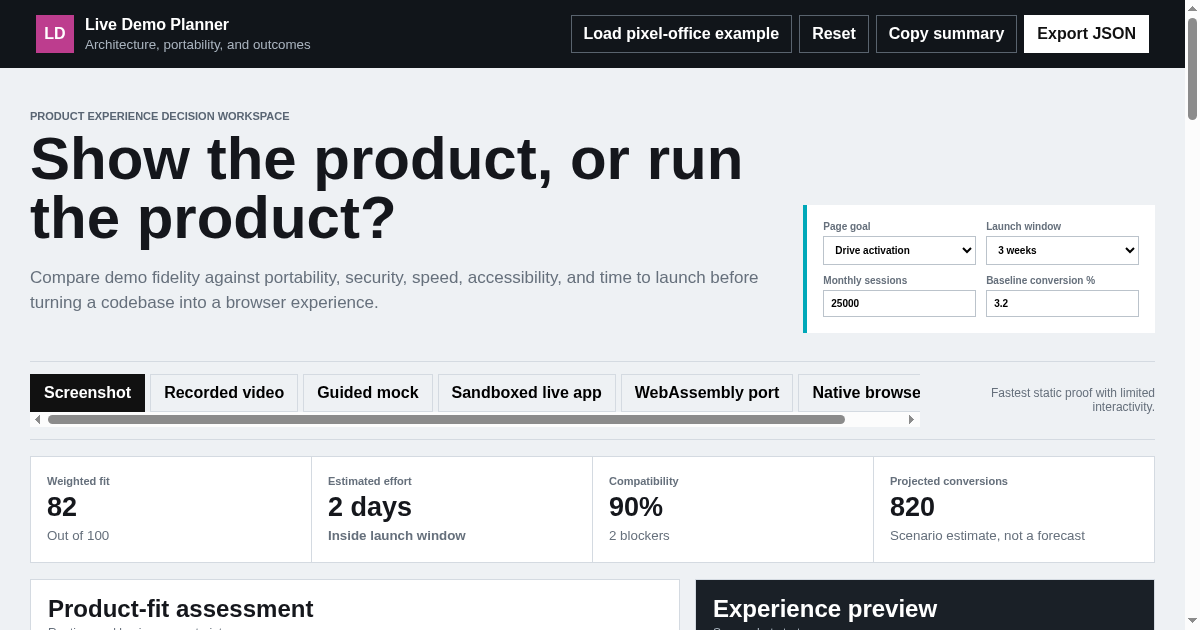Click the page scrollbar up arrow
The image size is (1200, 630).
click(1192, 7)
